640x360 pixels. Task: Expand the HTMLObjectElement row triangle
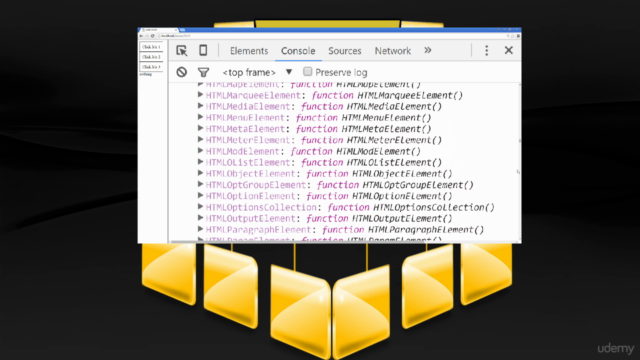200,173
